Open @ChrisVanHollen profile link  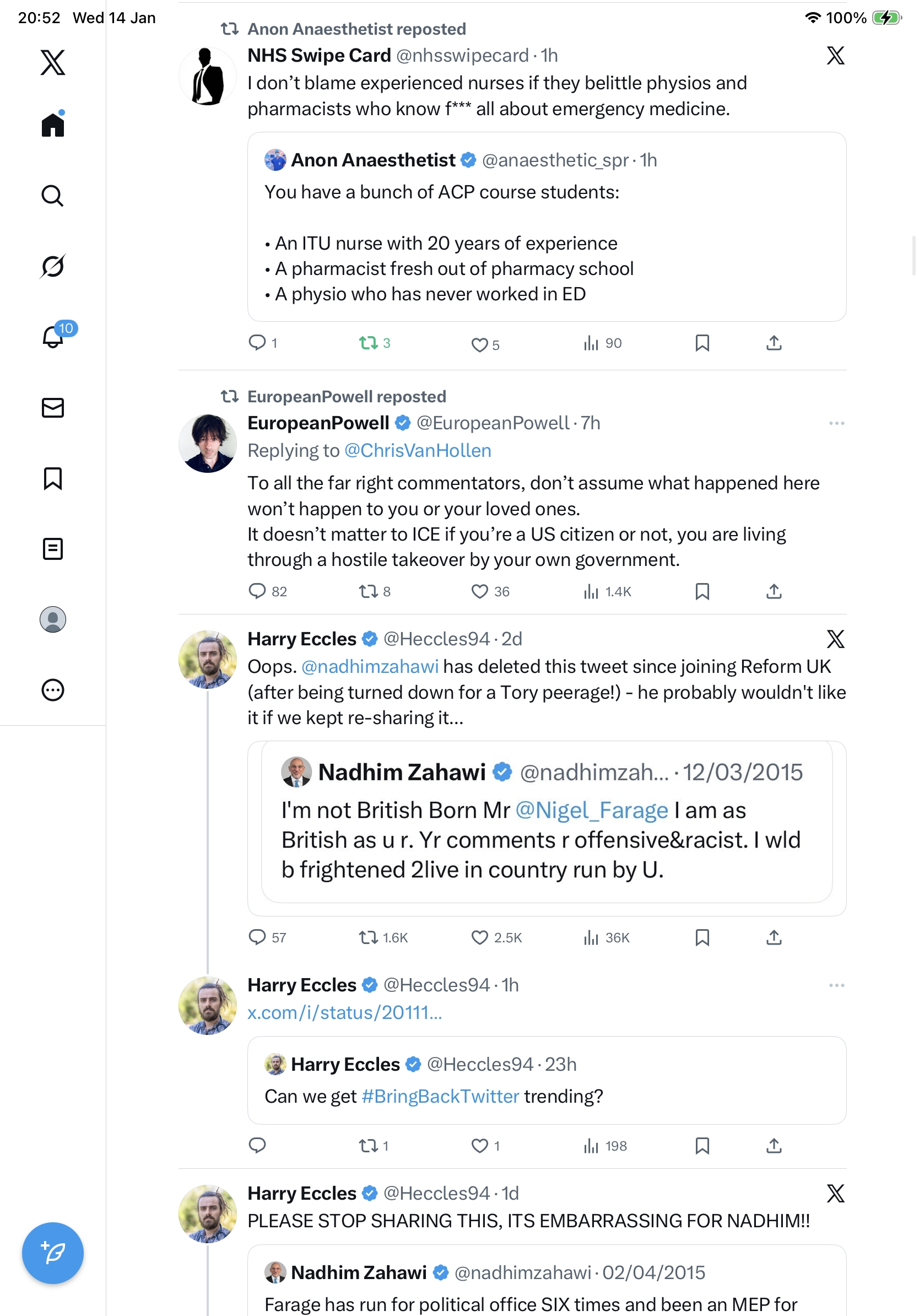pos(418,450)
